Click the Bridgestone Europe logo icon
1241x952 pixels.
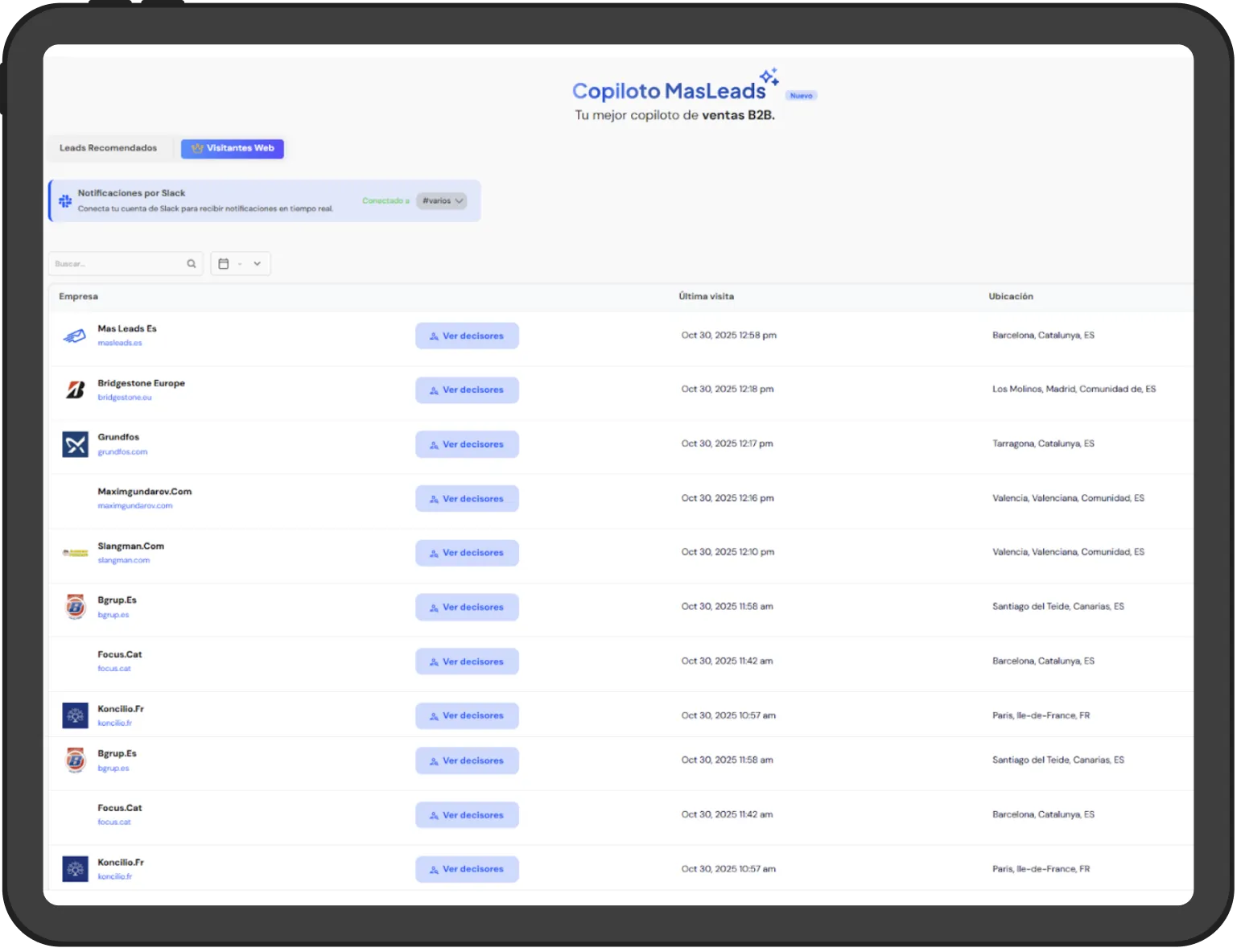pyautogui.click(x=75, y=390)
